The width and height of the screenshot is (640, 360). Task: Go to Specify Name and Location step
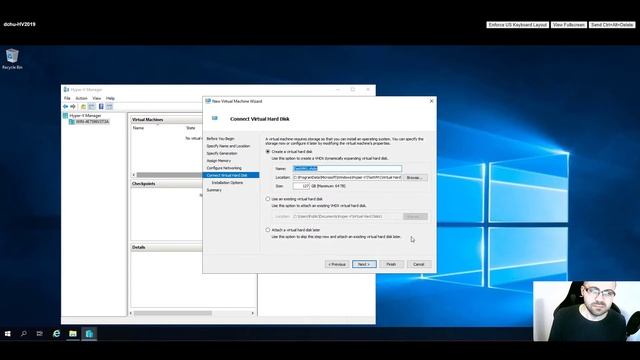[228, 146]
